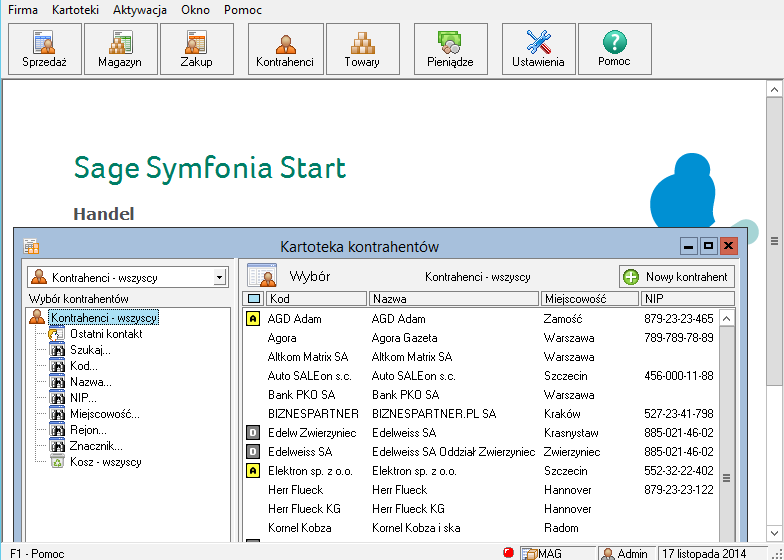
Task: Select Kontrahenci - wszyscy tree root
Action: tap(104, 318)
